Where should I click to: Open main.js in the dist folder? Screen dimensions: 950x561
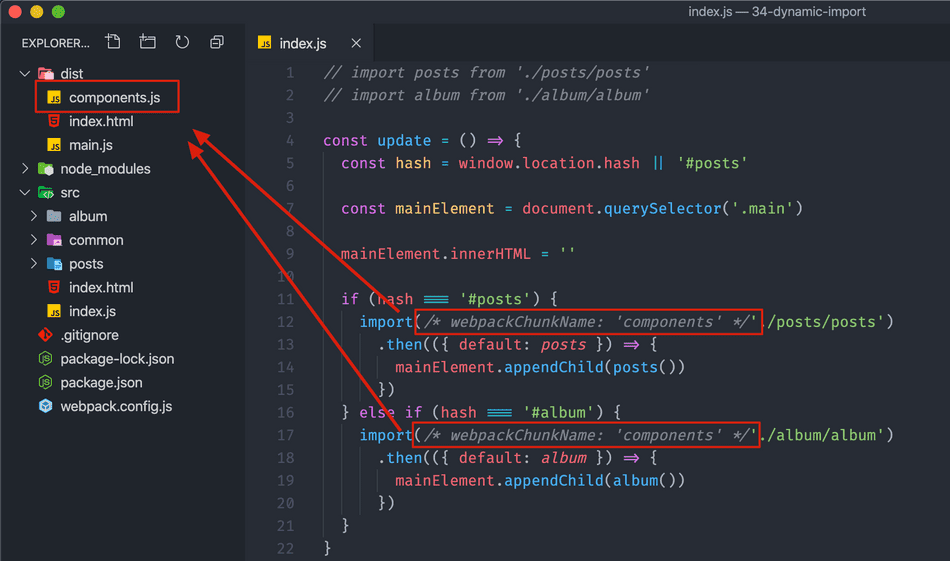point(90,145)
